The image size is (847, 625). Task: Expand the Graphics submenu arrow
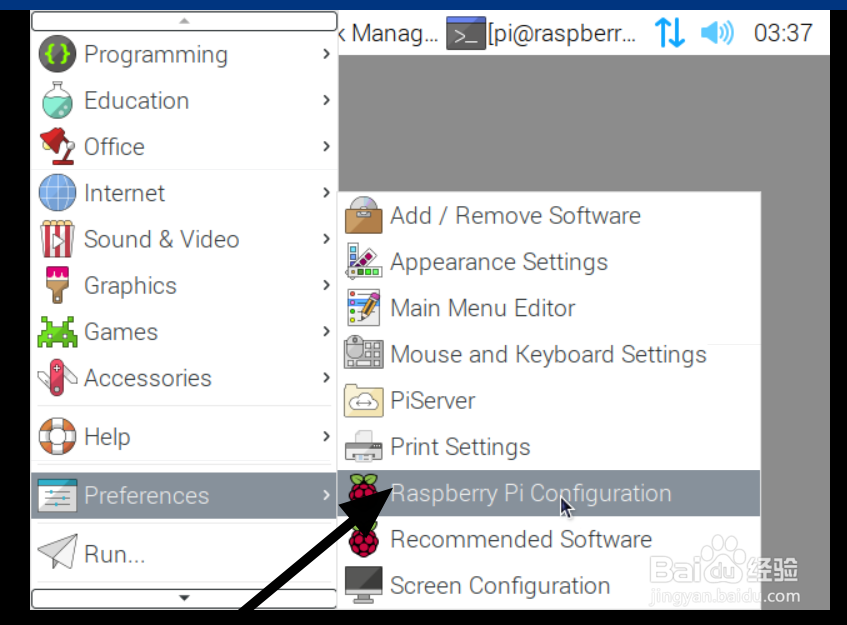click(x=326, y=285)
